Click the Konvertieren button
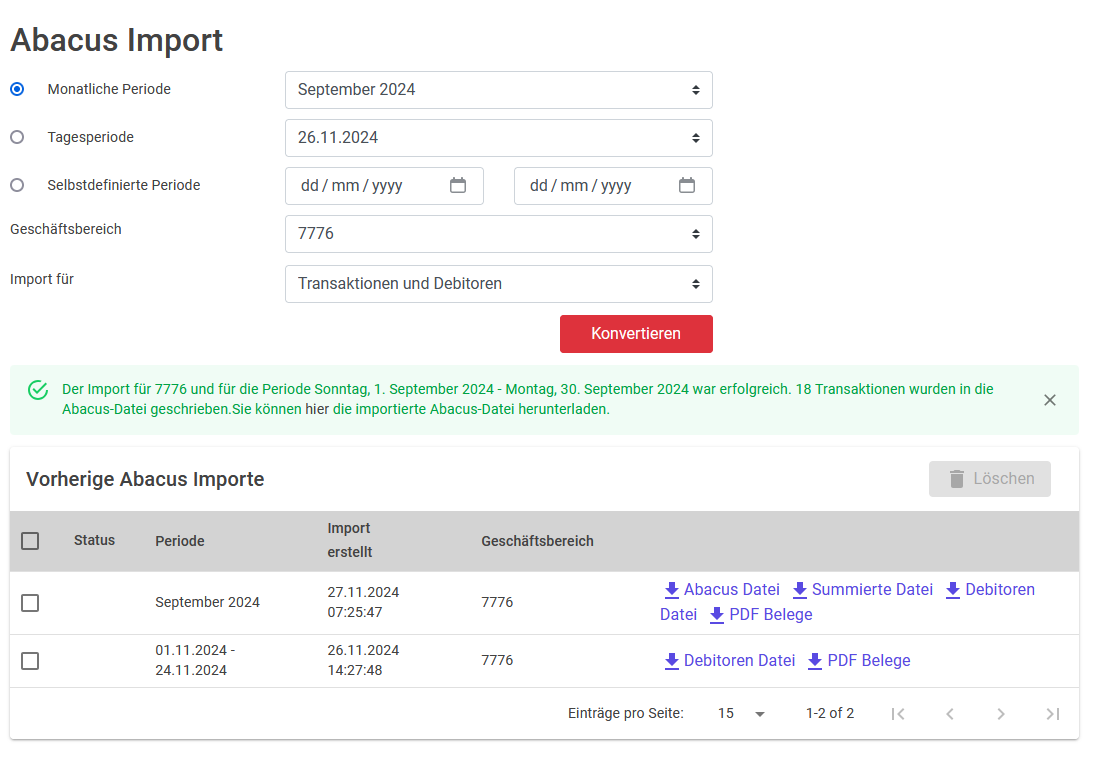1098x758 pixels. pos(636,333)
